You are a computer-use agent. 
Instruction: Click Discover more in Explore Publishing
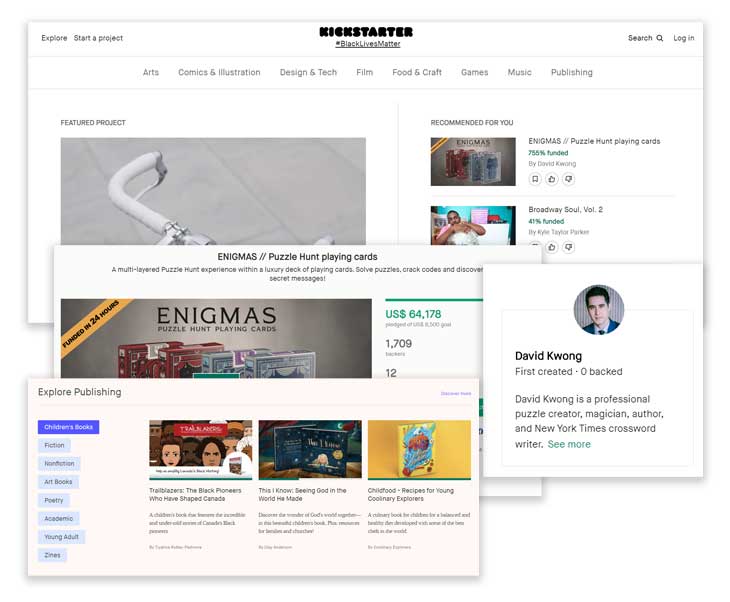click(x=456, y=394)
